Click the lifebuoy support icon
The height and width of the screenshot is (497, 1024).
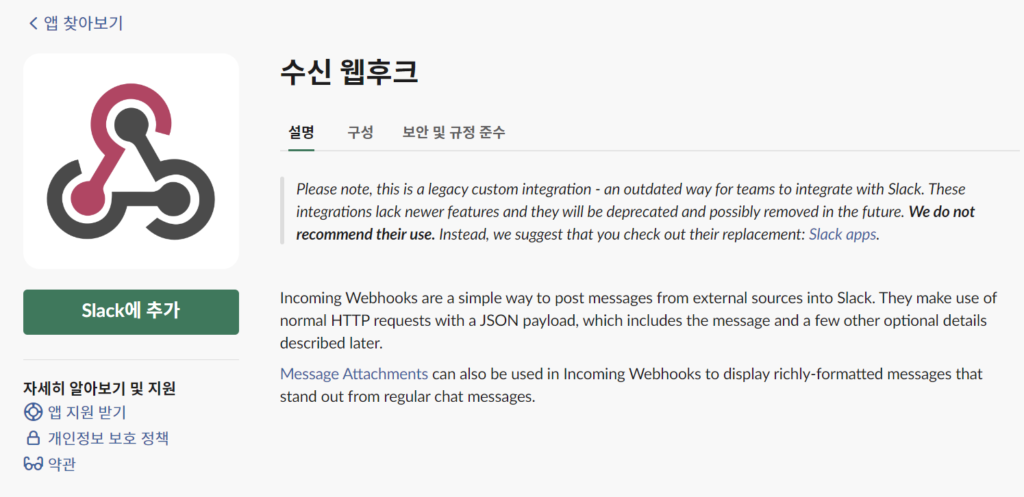click(33, 413)
